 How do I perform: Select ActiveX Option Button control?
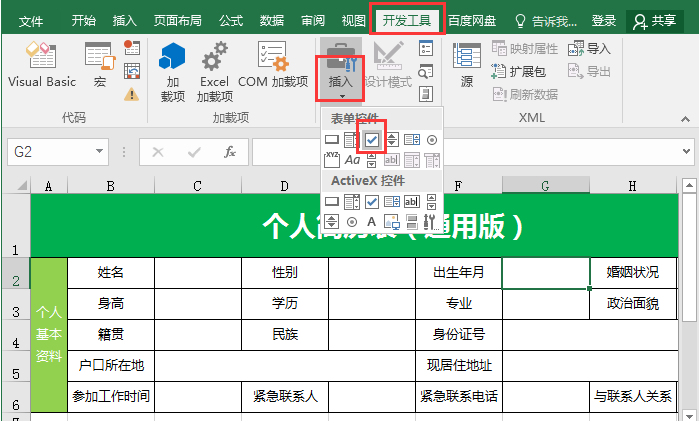(x=352, y=221)
